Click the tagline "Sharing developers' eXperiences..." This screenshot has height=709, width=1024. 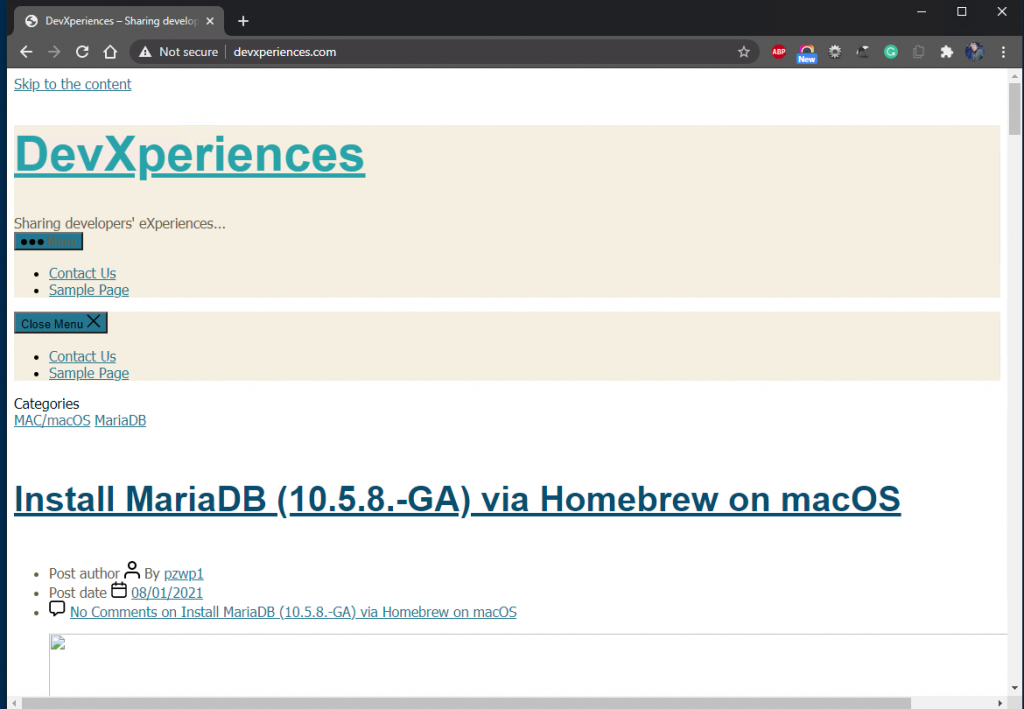click(120, 223)
